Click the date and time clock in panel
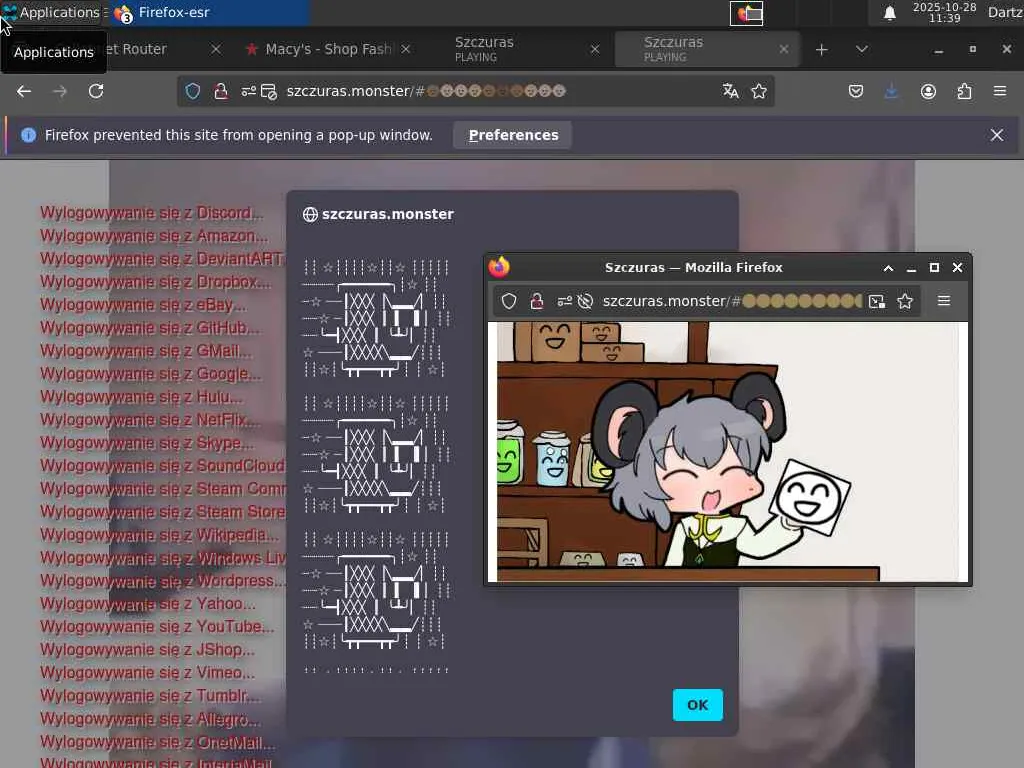1024x768 pixels. [944, 12]
